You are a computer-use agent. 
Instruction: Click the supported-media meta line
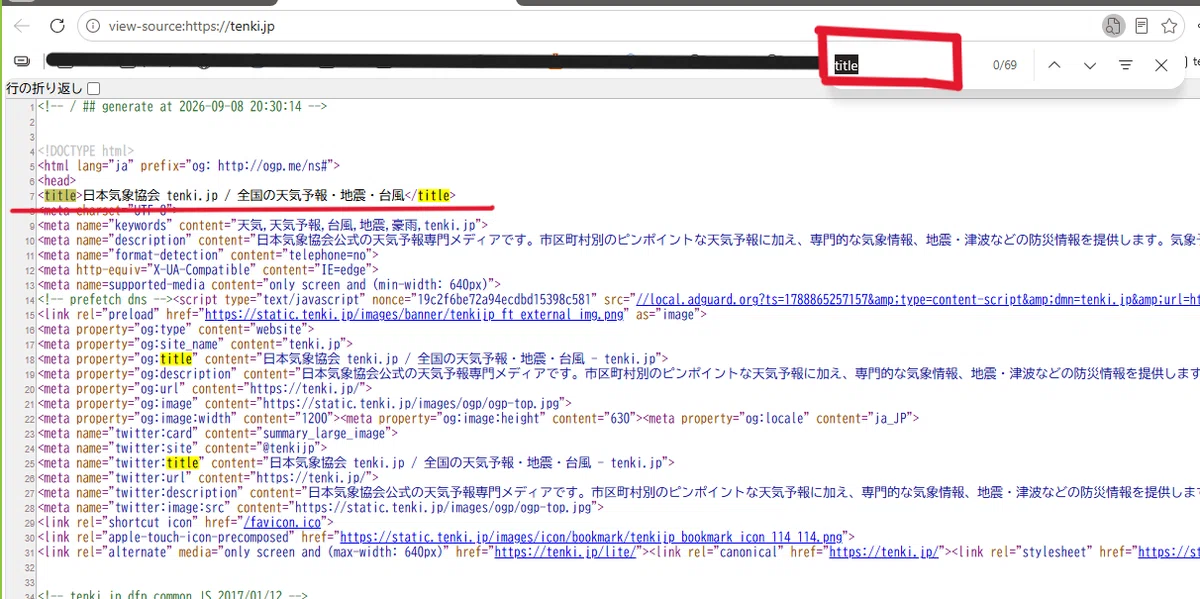pyautogui.click(x=268, y=284)
